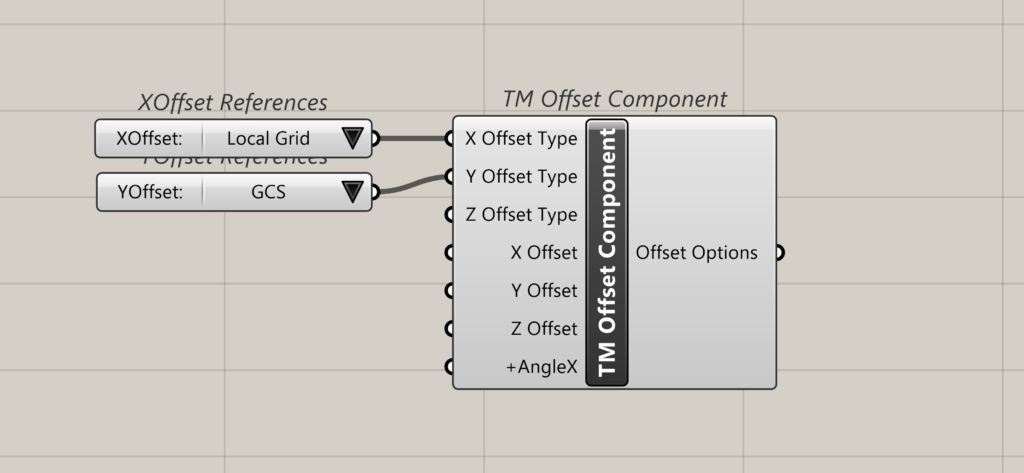Click the Y Offset Type parameter label
This screenshot has width=1024, height=473.
pos(521,177)
